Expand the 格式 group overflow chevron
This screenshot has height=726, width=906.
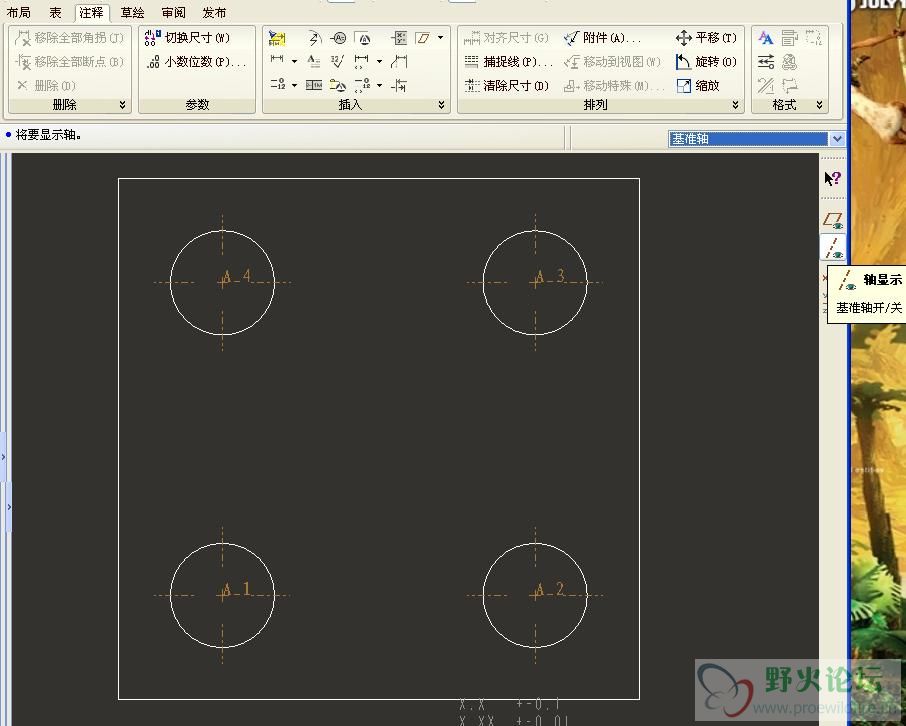(x=819, y=105)
